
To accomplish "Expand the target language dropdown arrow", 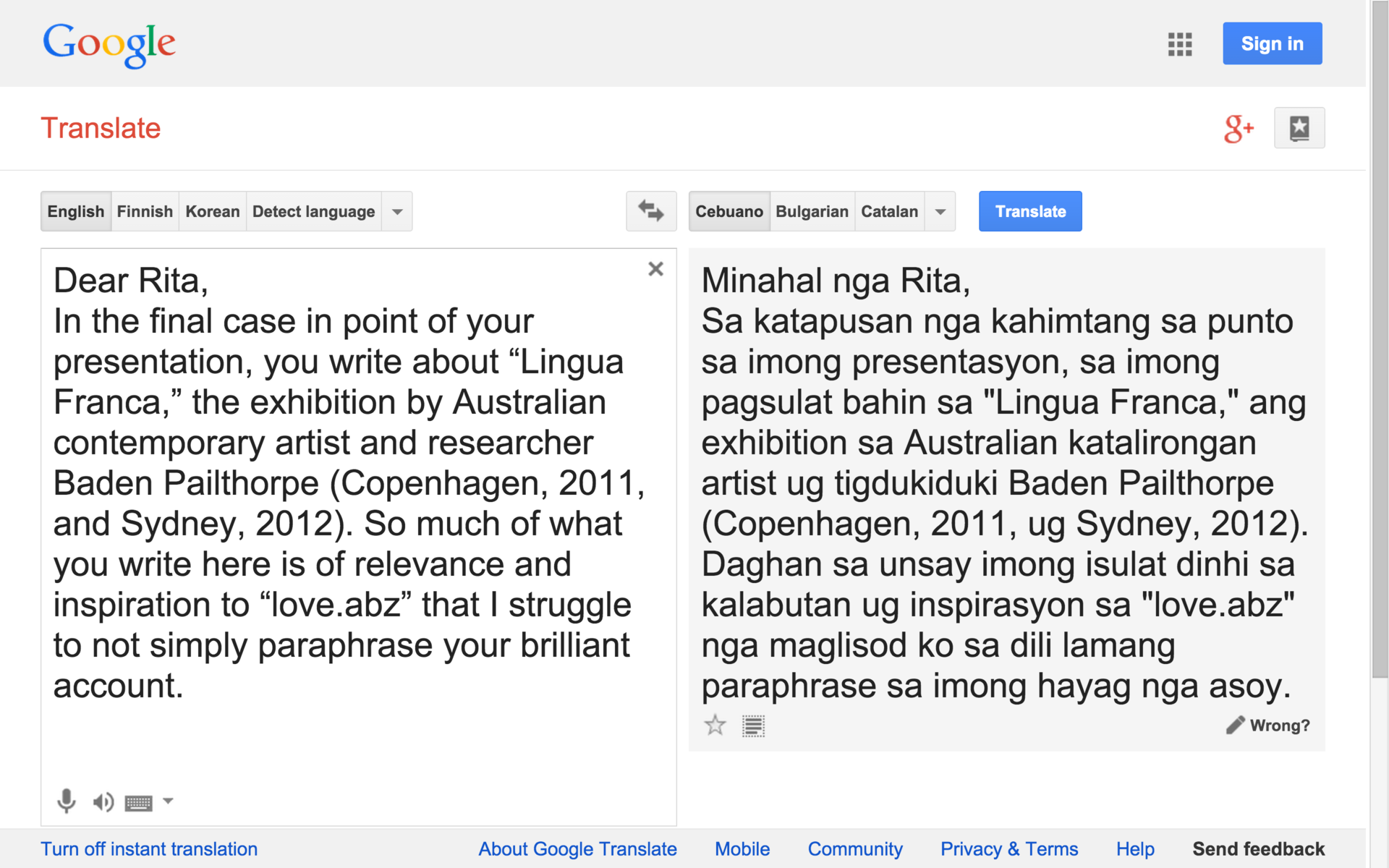I will (940, 212).
